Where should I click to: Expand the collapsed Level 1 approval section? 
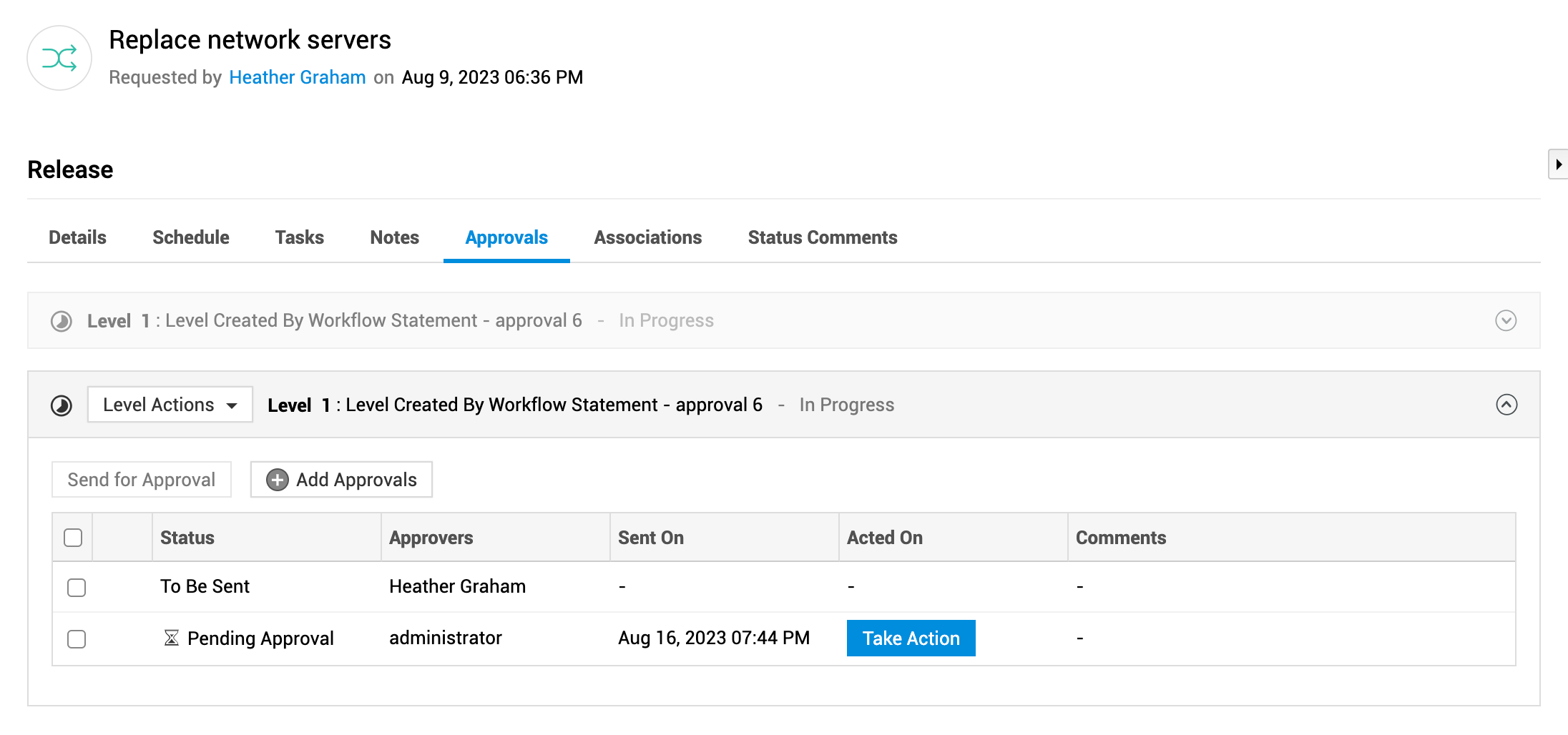(1506, 320)
